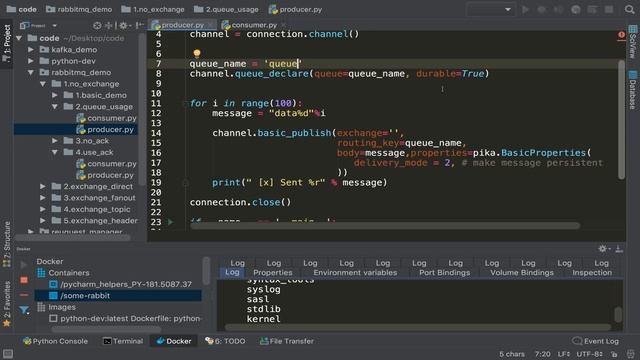Toggle the 1: Project tool window

[7, 43]
